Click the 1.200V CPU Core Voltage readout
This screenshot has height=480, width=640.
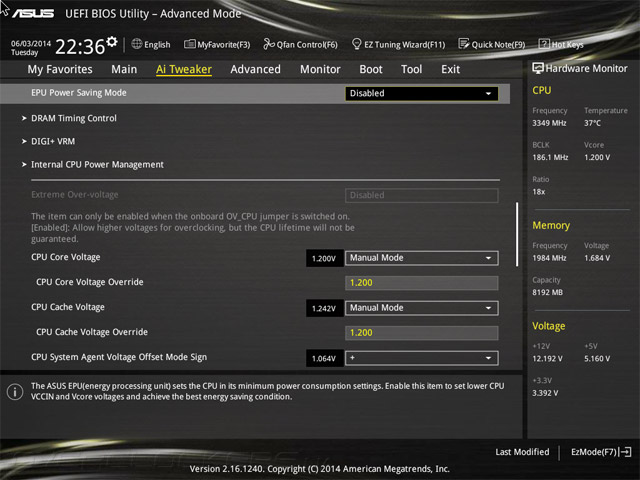point(324,258)
